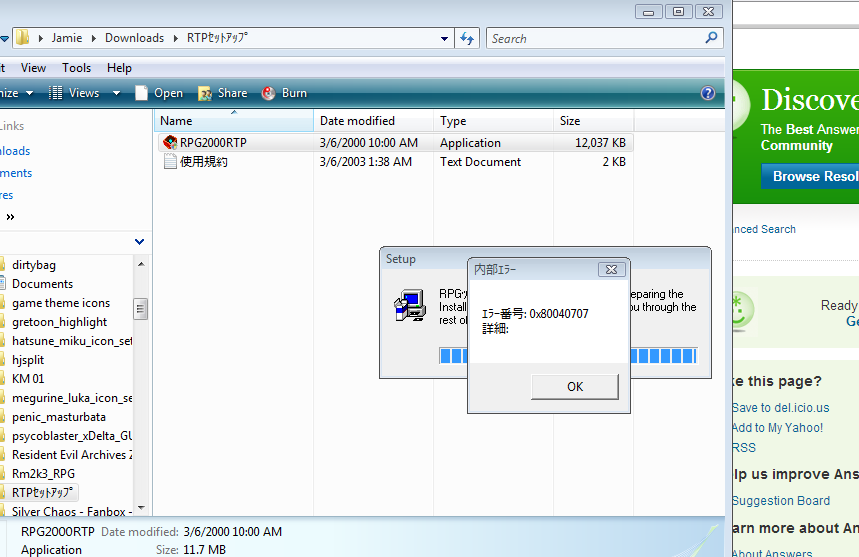The image size is (859, 557).
Task: Open address bar history dropdown
Action: 444,39
